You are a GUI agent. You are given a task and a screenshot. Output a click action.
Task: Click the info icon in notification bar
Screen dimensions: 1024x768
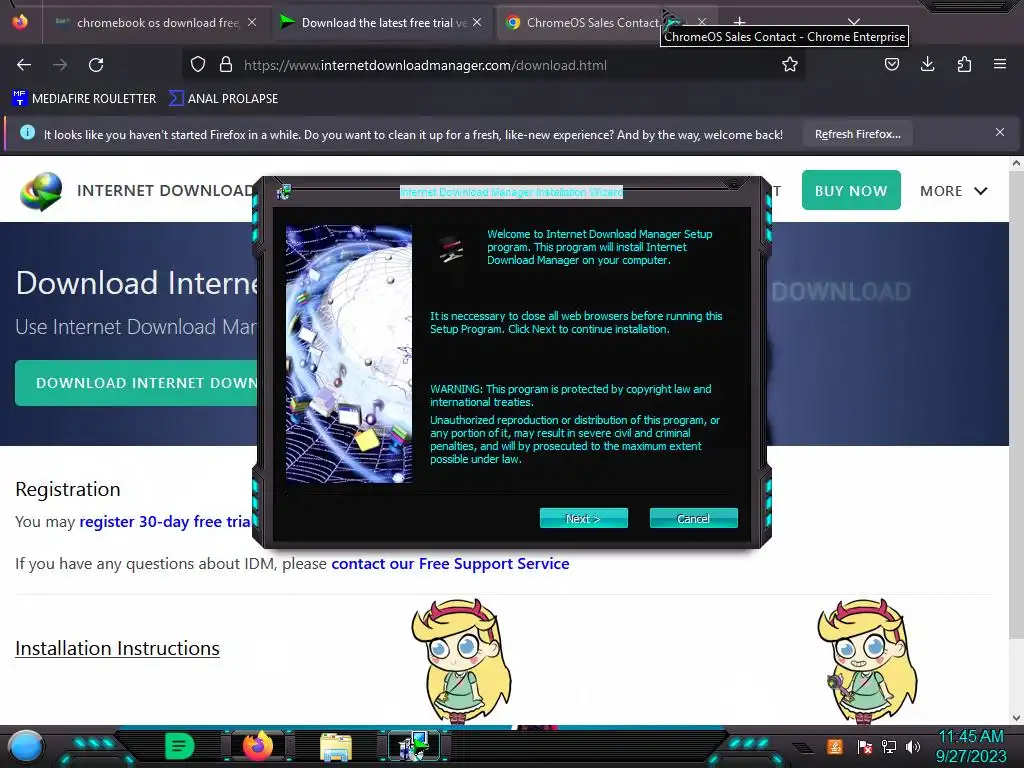click(x=27, y=133)
